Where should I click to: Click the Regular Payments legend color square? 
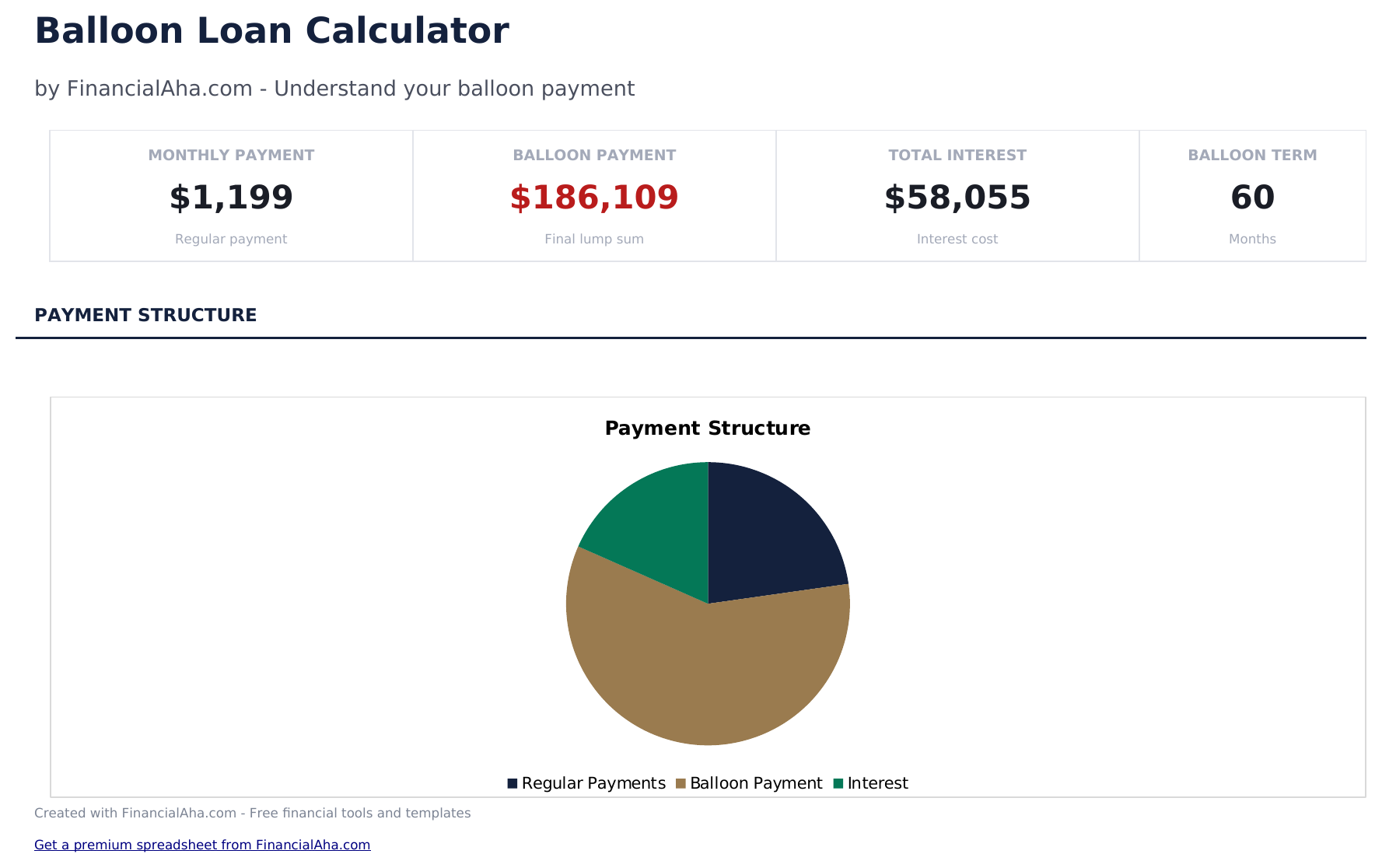(512, 783)
